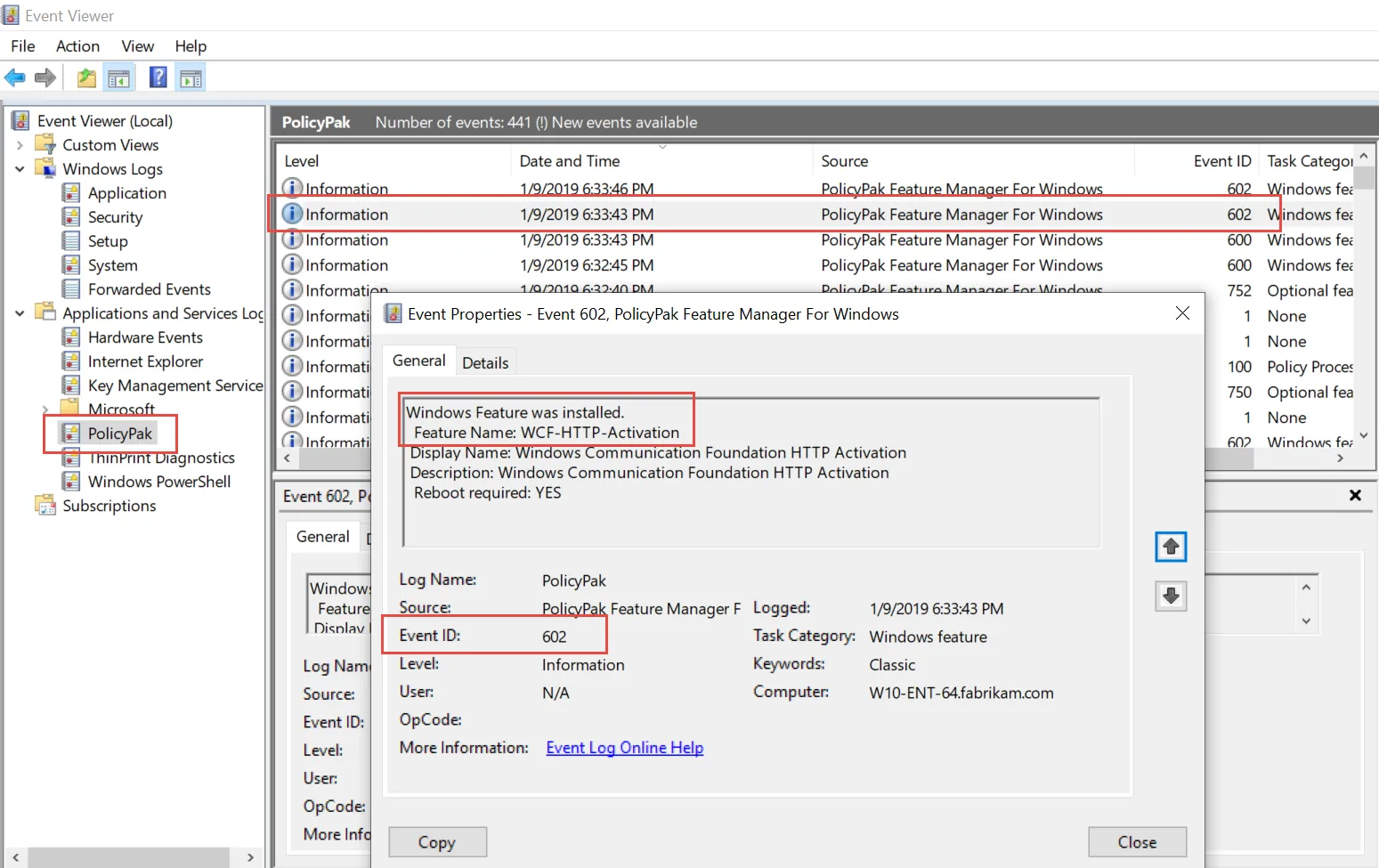Toggle the console tree with its toolbar icon
The height and width of the screenshot is (868, 1379).
(x=119, y=77)
